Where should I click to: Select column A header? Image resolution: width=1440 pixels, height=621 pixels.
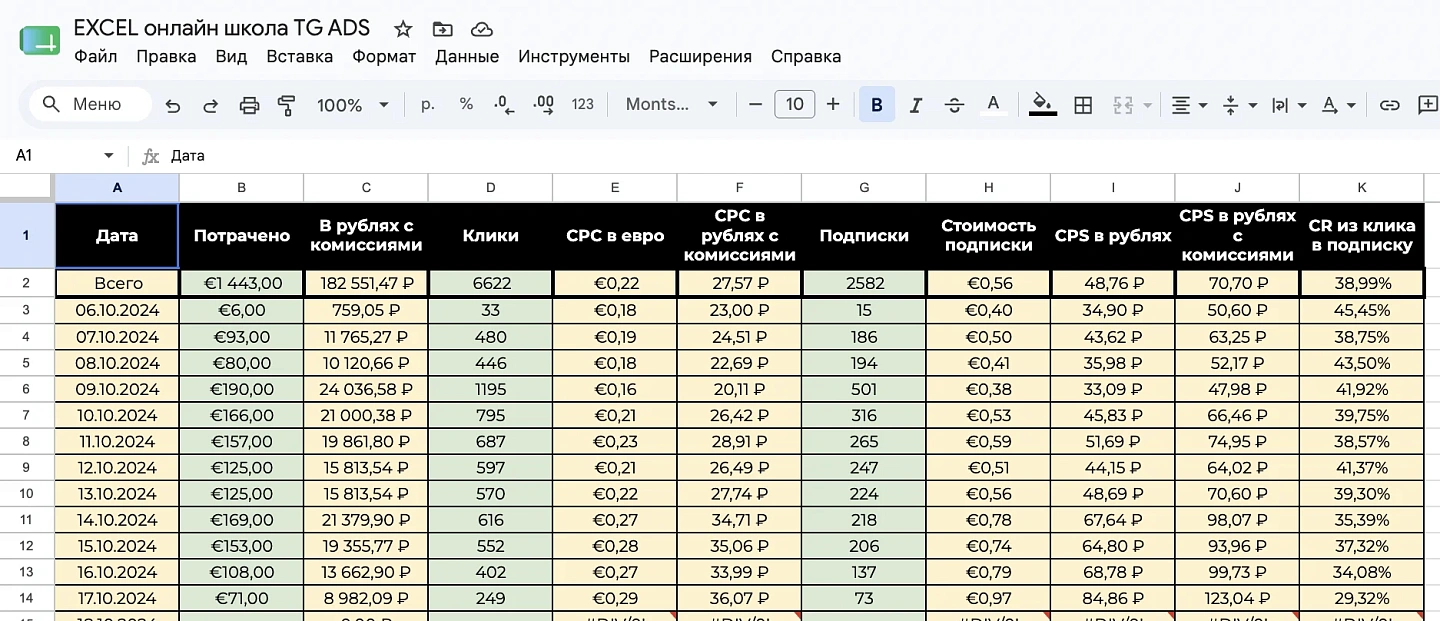(117, 187)
